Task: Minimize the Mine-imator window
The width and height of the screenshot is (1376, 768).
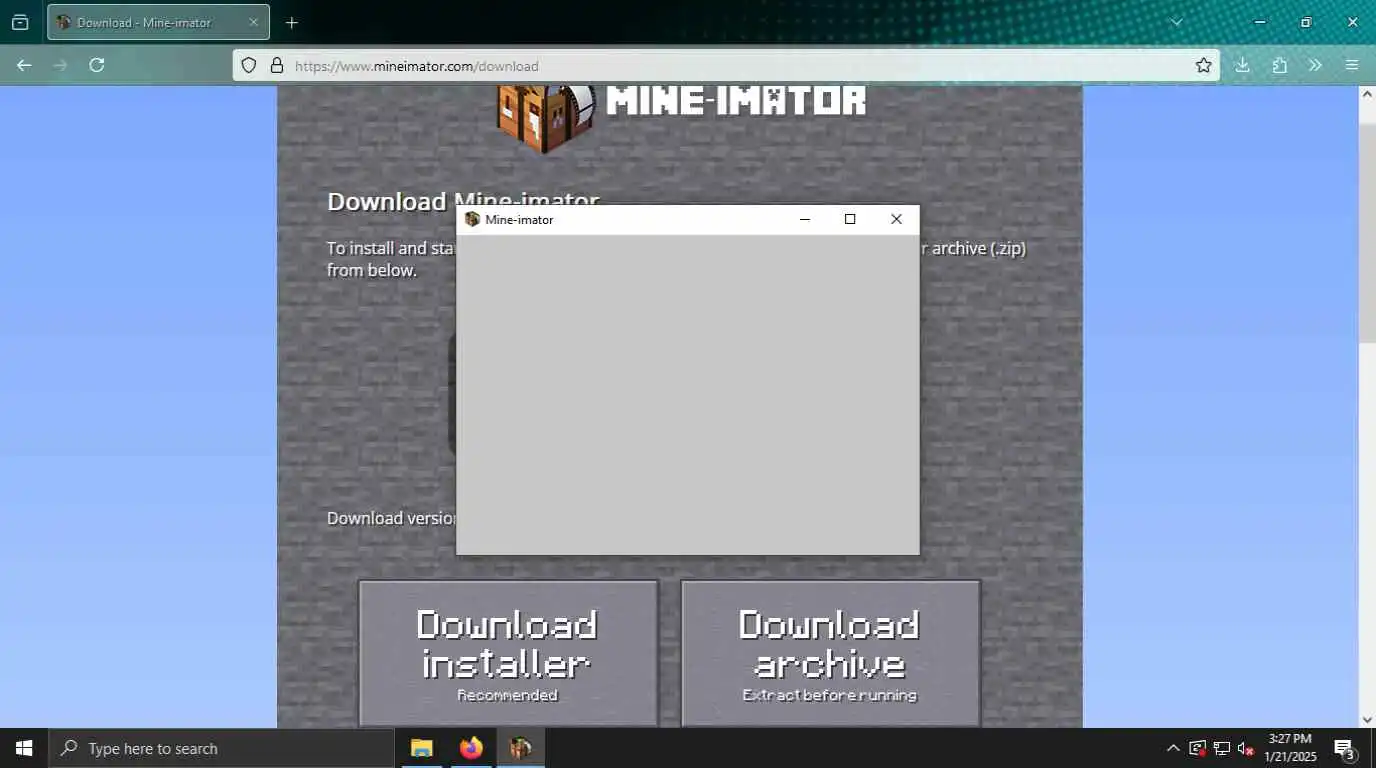Action: pyautogui.click(x=804, y=219)
